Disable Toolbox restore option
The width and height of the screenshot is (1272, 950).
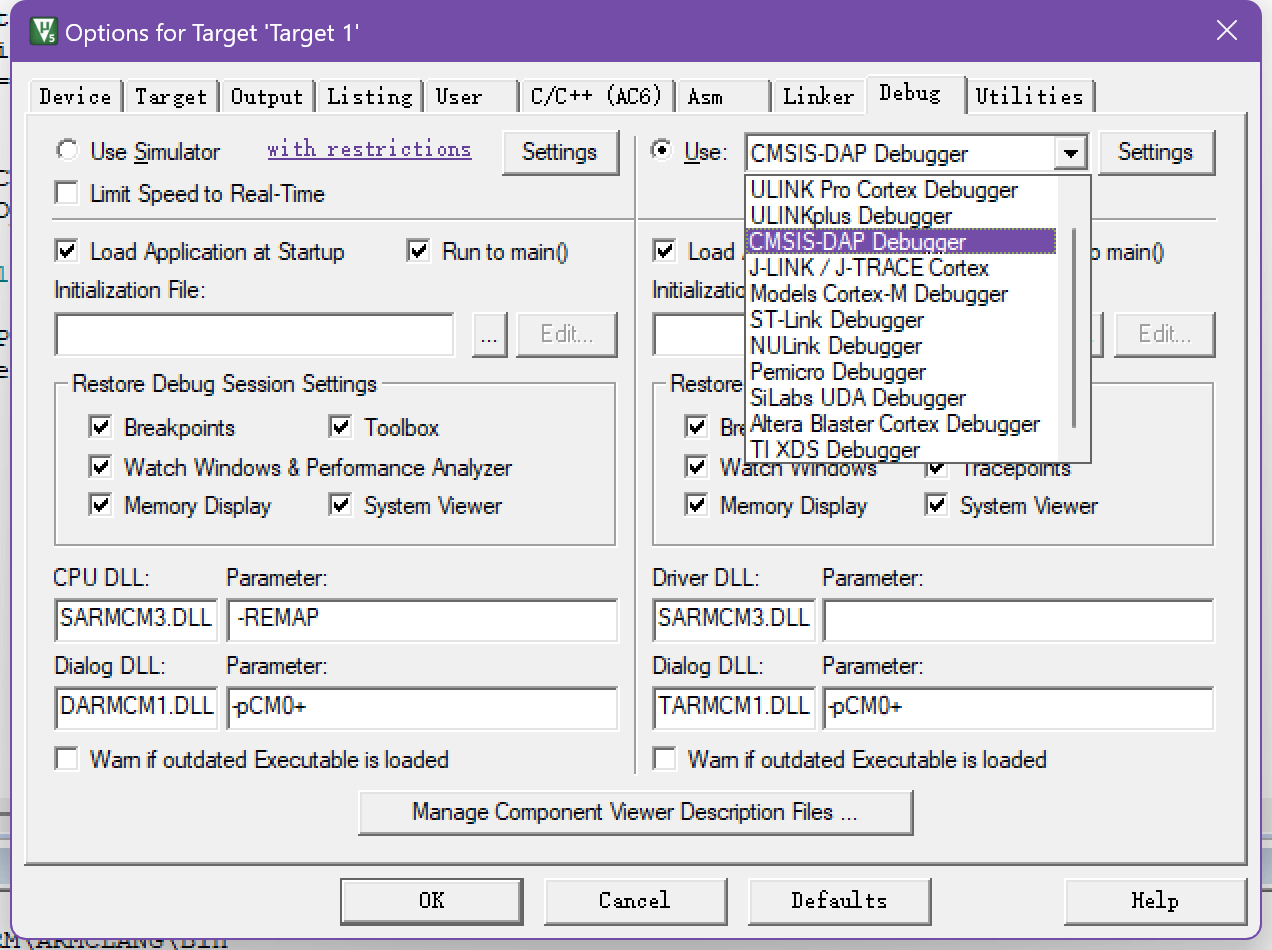[x=341, y=428]
